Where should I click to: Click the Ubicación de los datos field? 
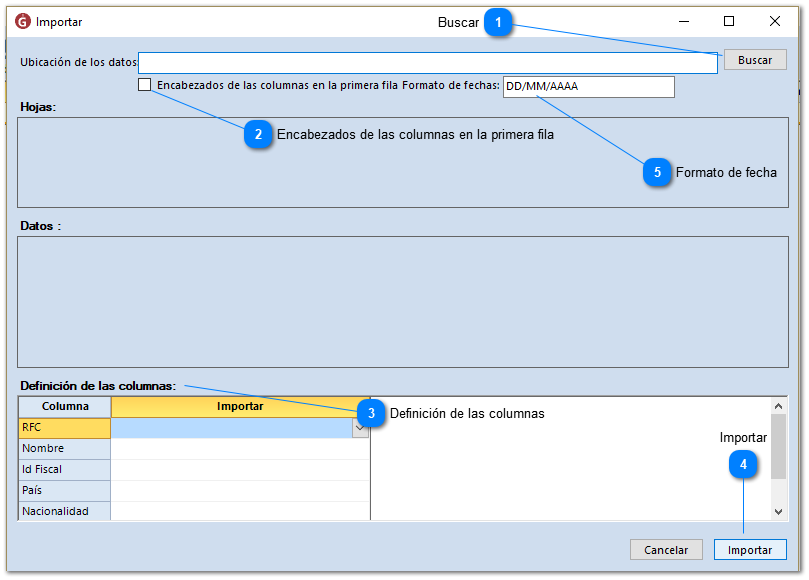427,63
